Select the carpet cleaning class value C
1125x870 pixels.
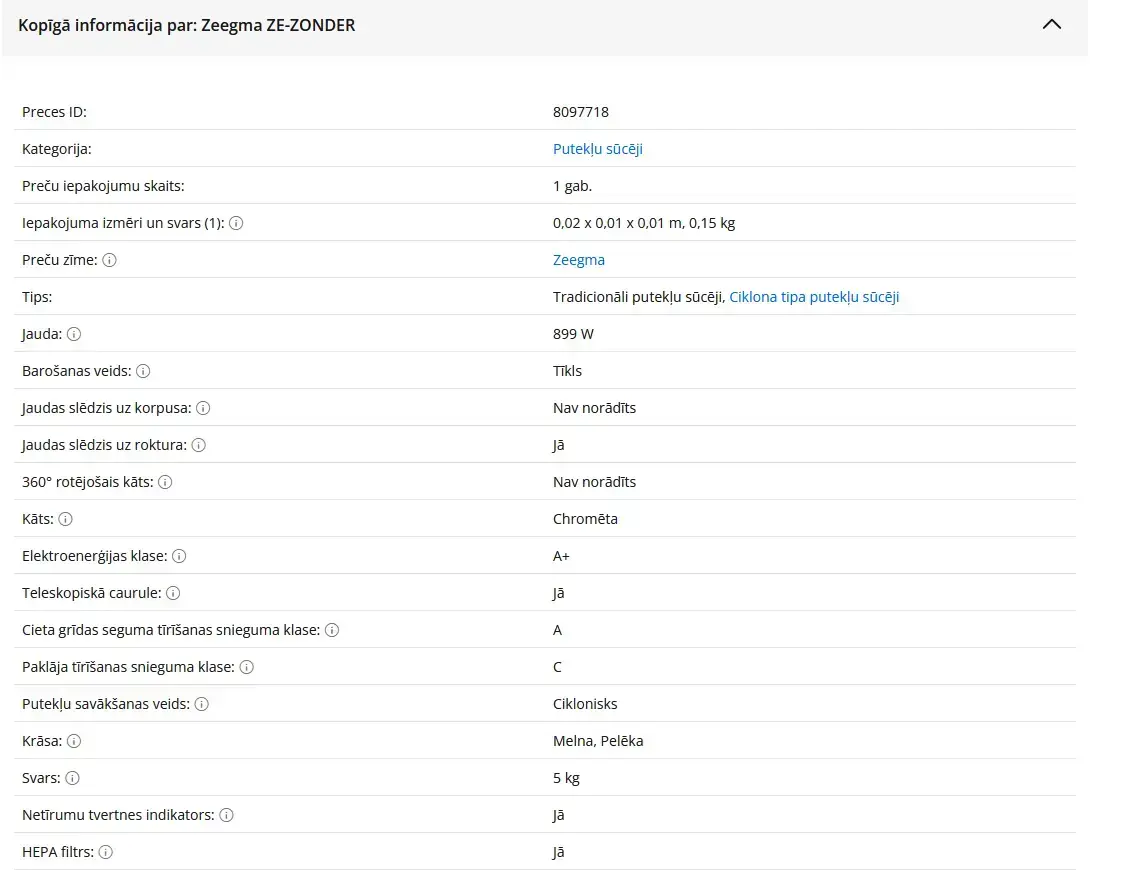click(557, 667)
